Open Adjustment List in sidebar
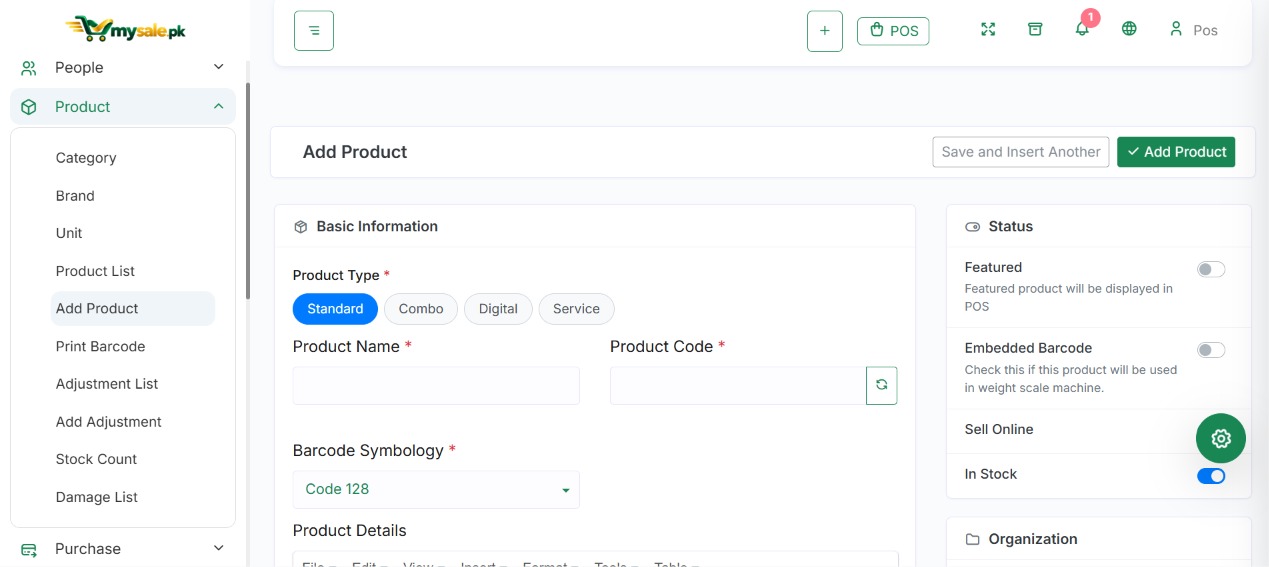Viewport: 1269px width, 567px height. (107, 384)
